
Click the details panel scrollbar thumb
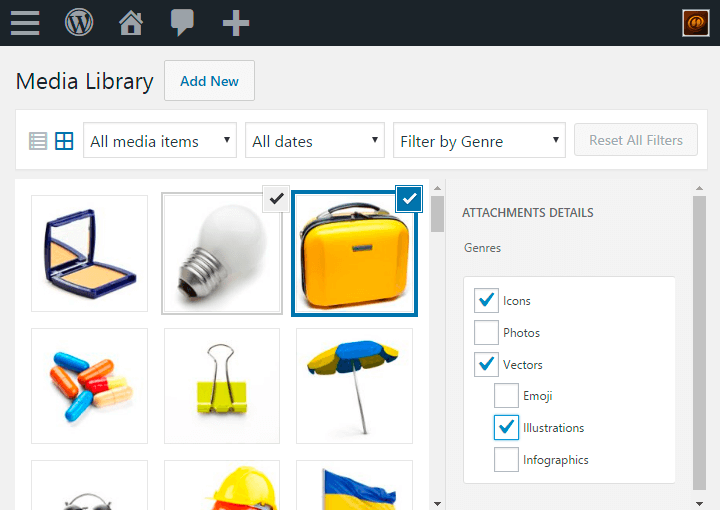[x=699, y=343]
